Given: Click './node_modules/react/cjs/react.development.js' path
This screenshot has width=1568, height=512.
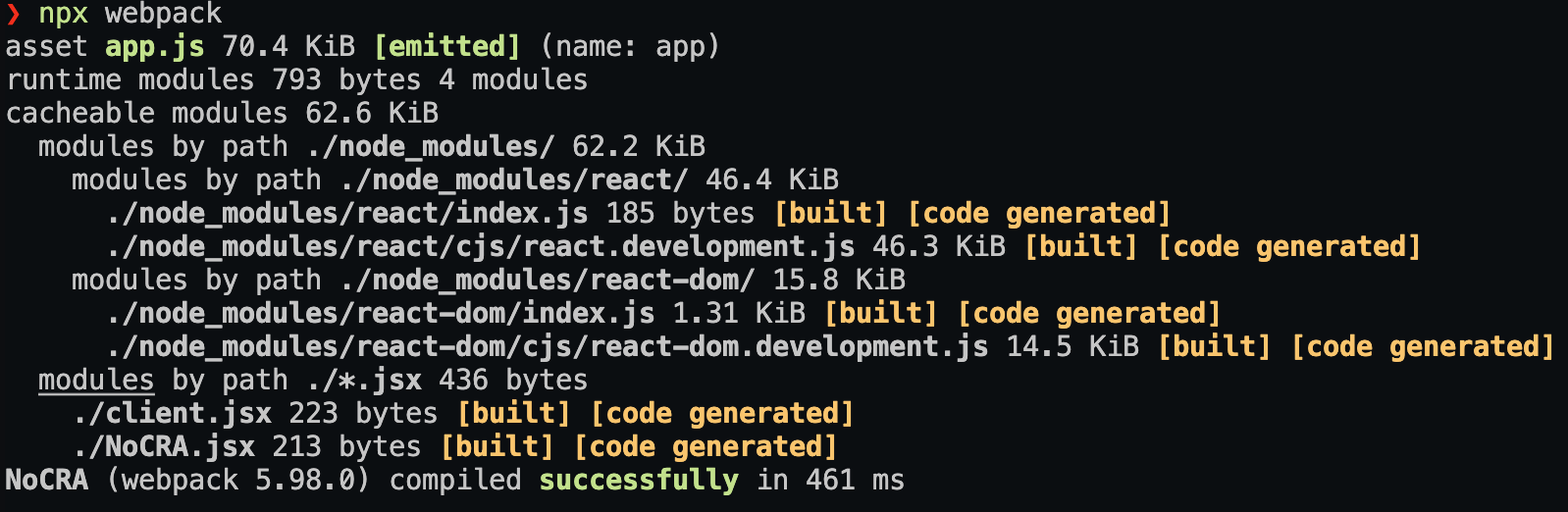Looking at the screenshot, I should [x=481, y=247].
